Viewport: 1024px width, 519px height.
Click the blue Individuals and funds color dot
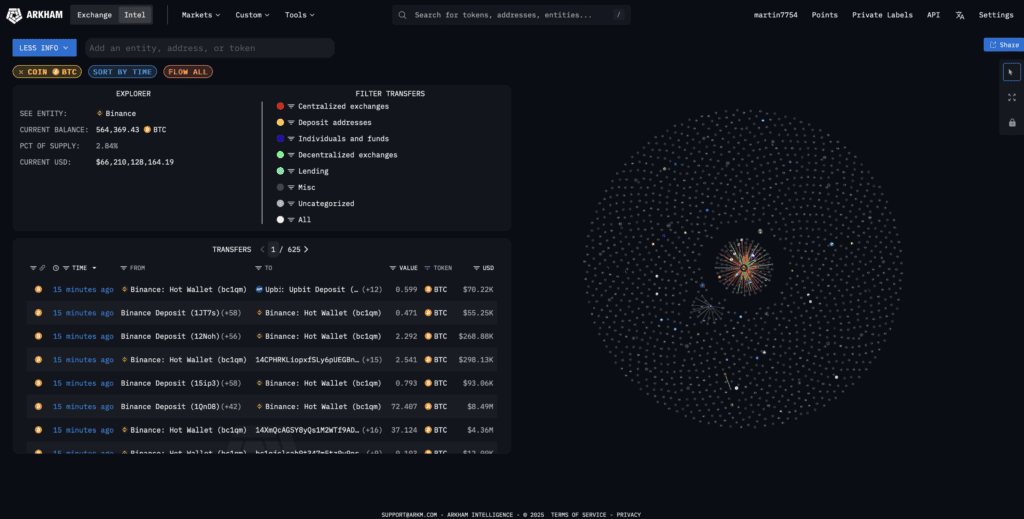pos(280,139)
